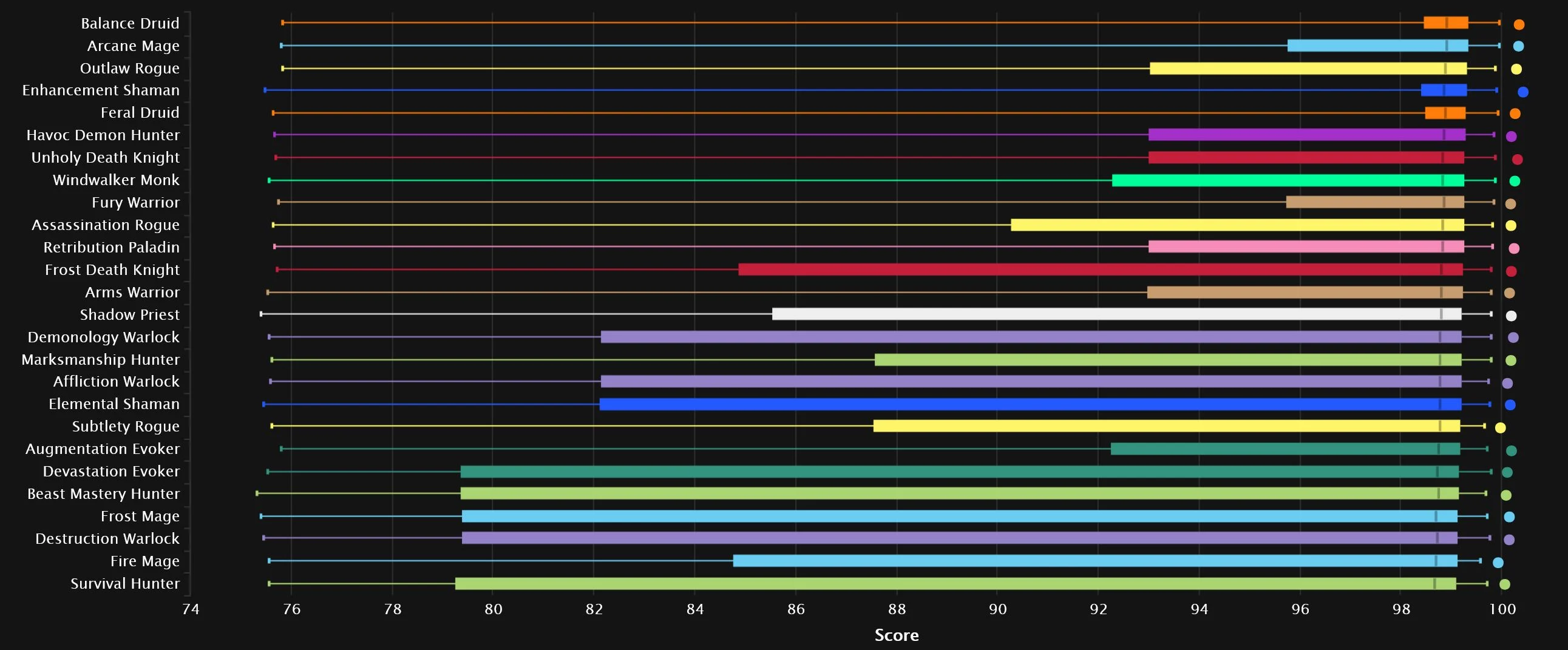Viewport: 1568px width, 650px height.
Task: Click the Marksmanship Hunter green box
Action: pos(1168,360)
